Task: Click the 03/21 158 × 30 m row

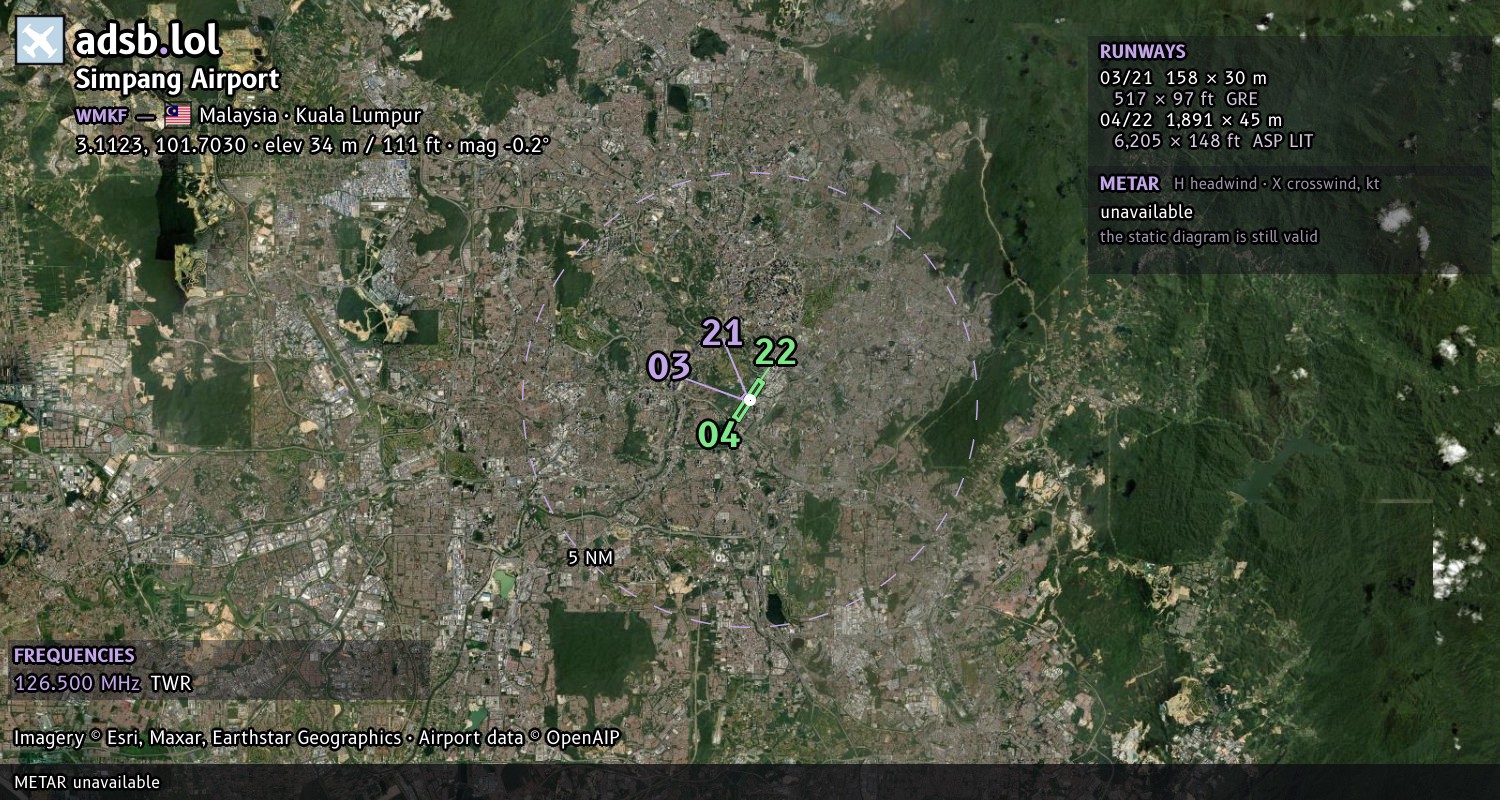Action: pyautogui.click(x=1184, y=78)
